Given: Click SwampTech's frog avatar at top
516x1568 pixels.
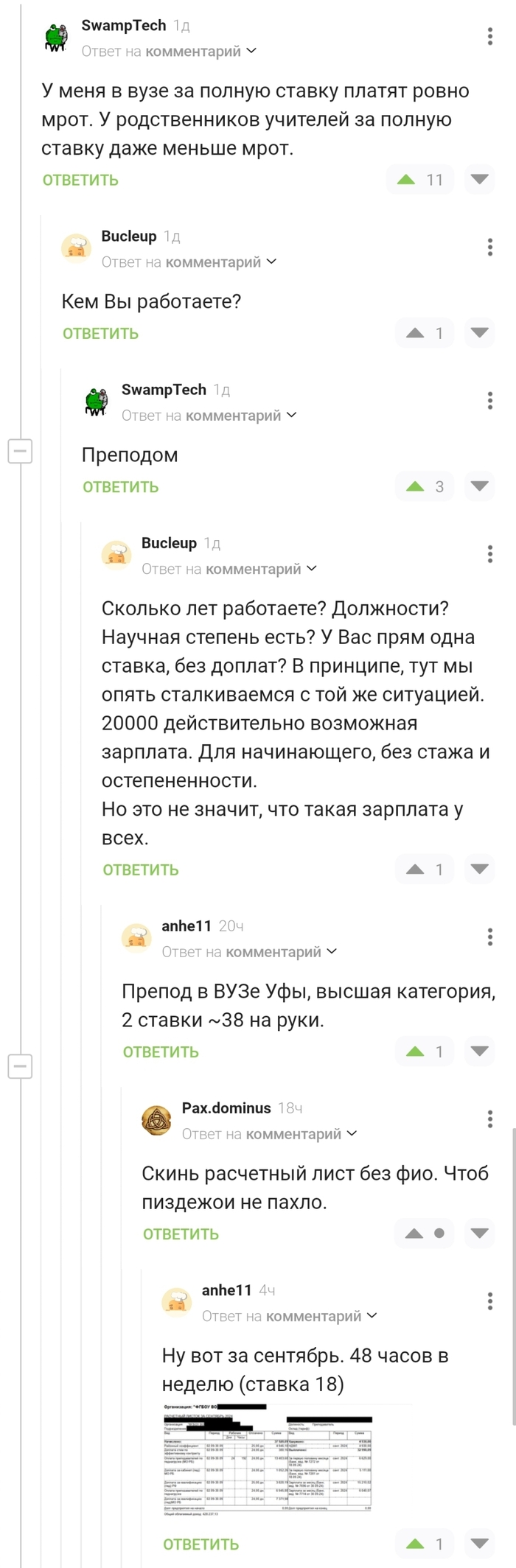Looking at the screenshot, I should [56, 37].
